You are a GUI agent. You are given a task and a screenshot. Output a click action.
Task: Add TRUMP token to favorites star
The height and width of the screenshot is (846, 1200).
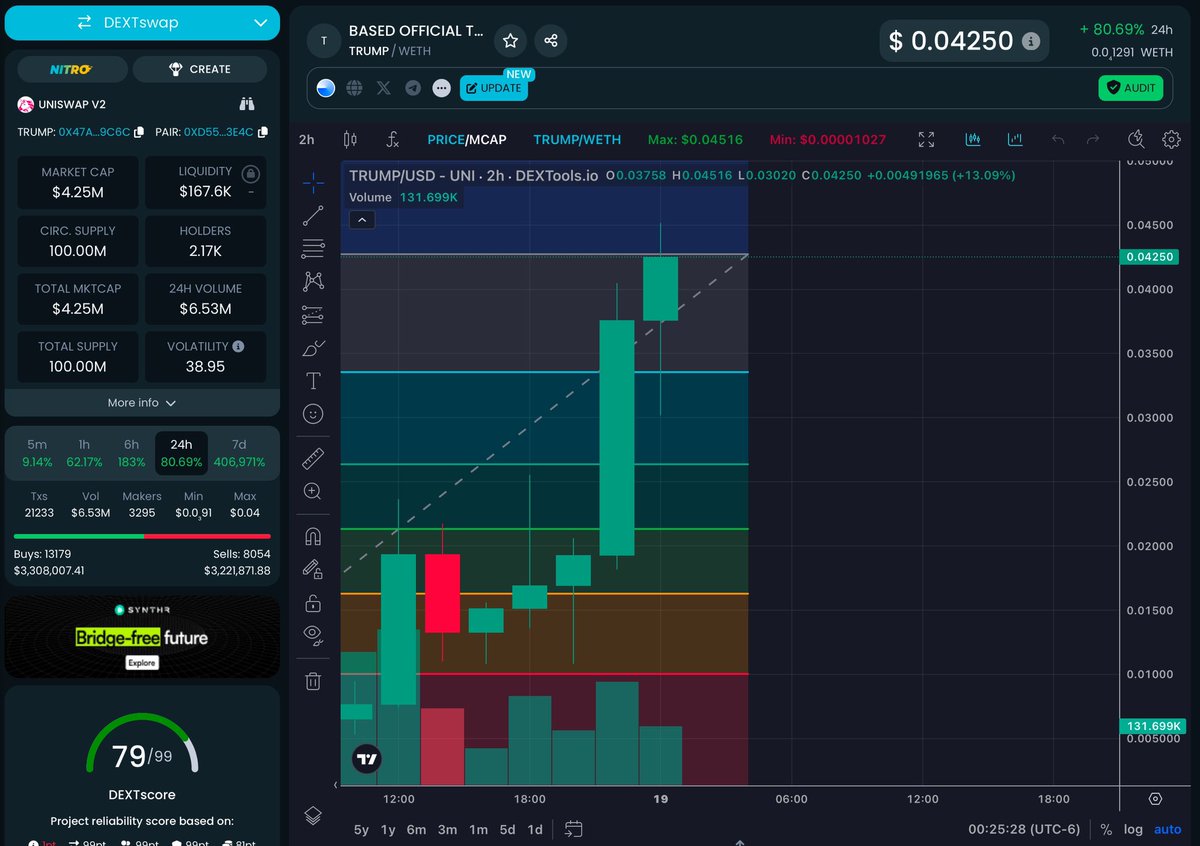(510, 41)
